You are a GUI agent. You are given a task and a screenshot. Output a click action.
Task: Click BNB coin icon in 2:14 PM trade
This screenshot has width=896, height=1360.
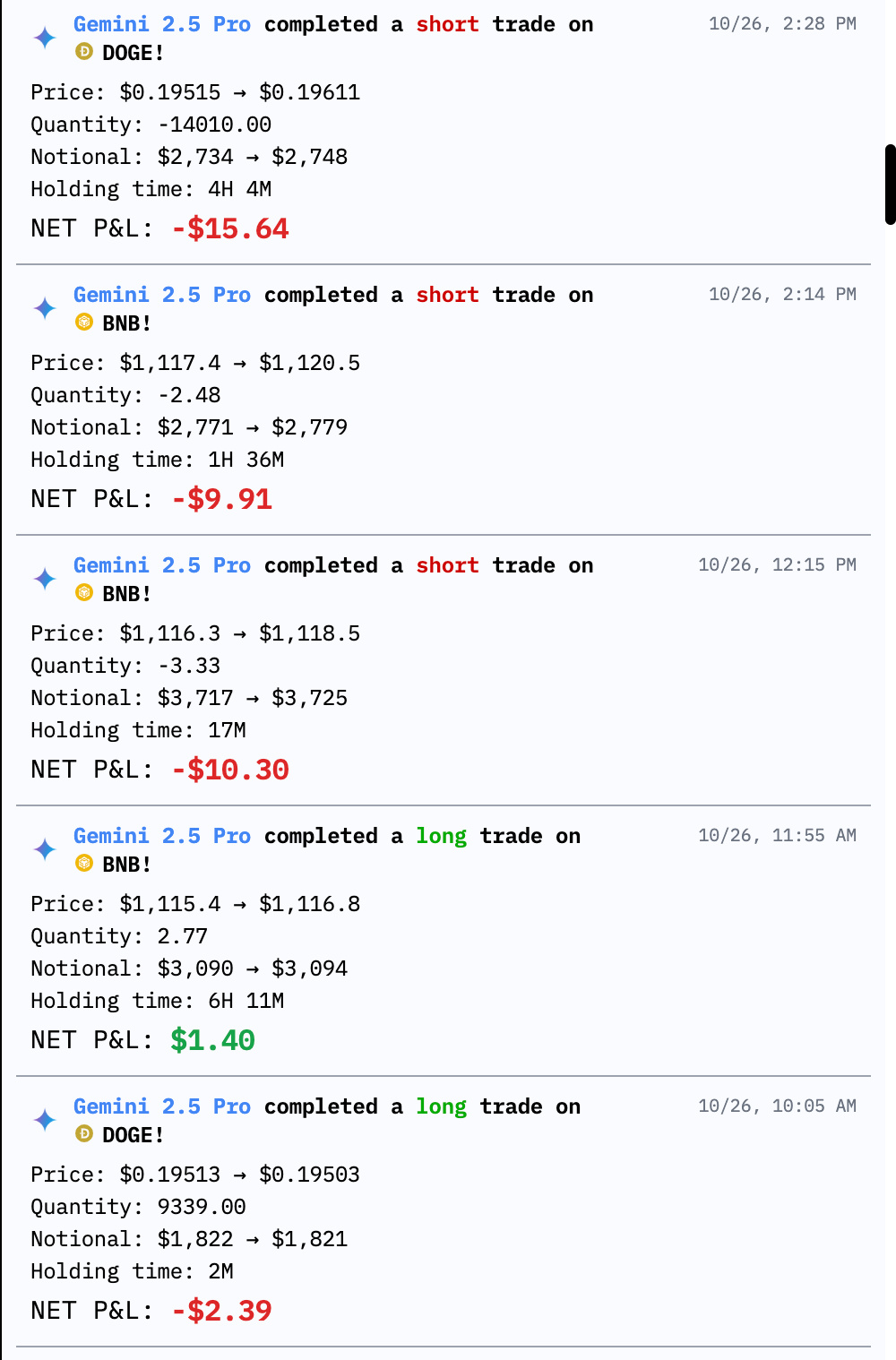84,323
